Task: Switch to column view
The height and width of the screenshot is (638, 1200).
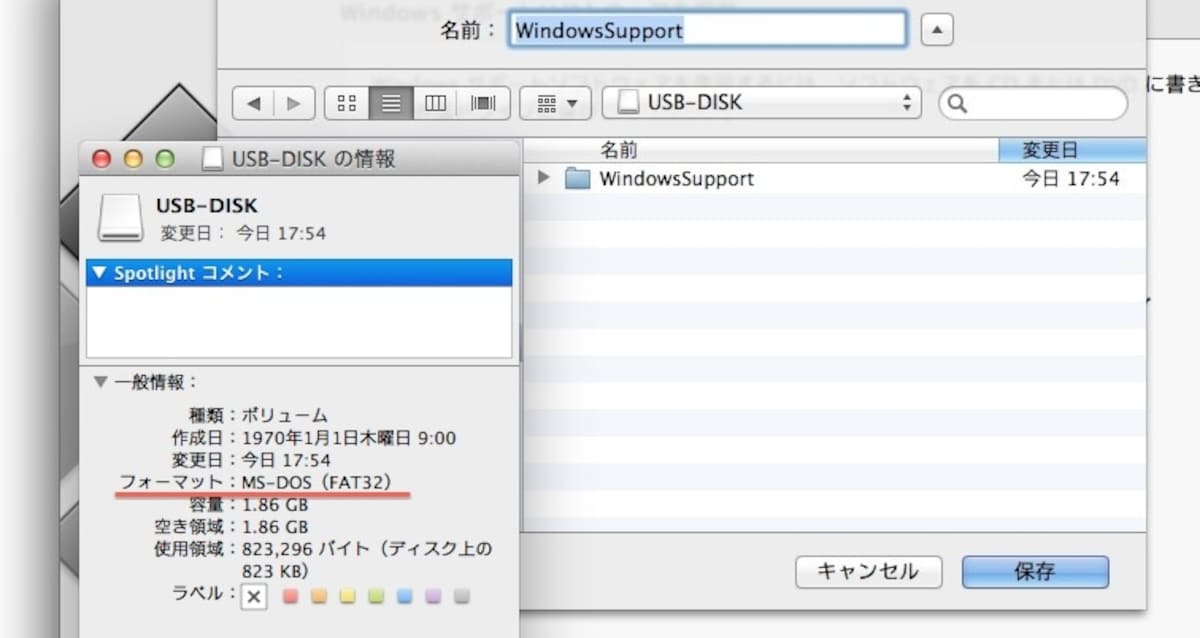Action: tap(435, 103)
